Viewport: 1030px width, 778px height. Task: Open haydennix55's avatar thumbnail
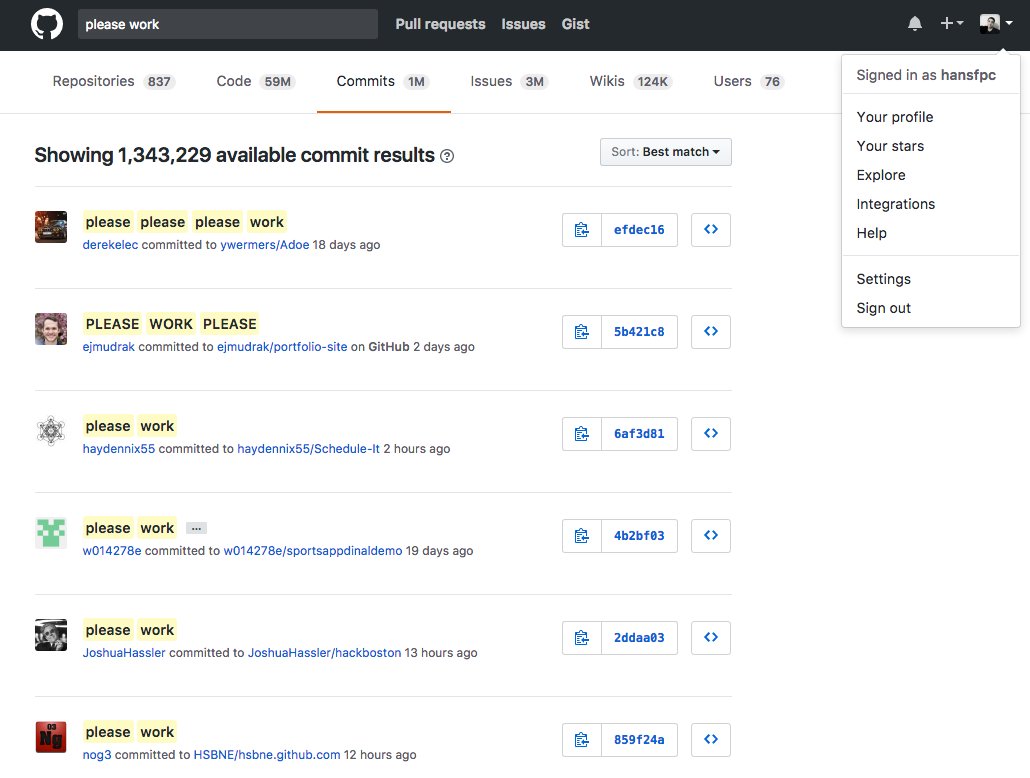51,431
